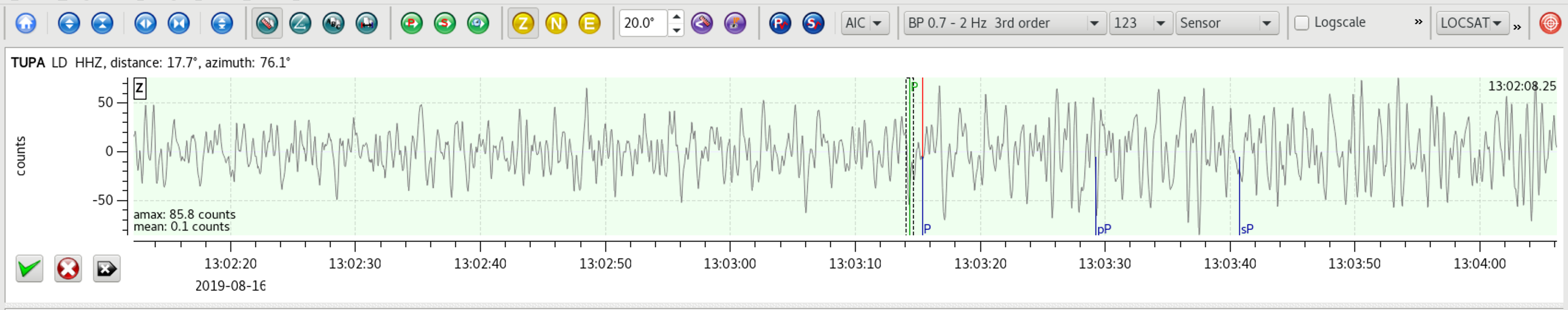This screenshot has width=1568, height=310.
Task: Click the 13:04:00 time axis label
Action: 1480,264
